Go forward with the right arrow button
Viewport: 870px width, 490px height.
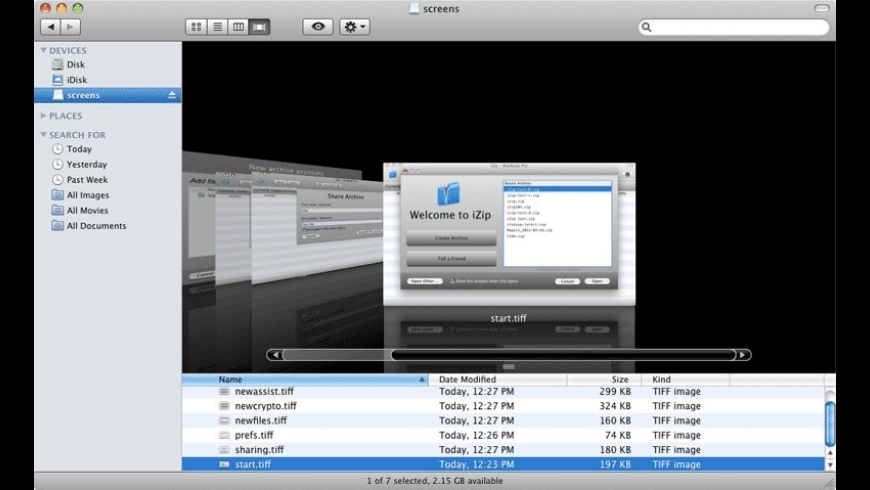click(x=72, y=27)
